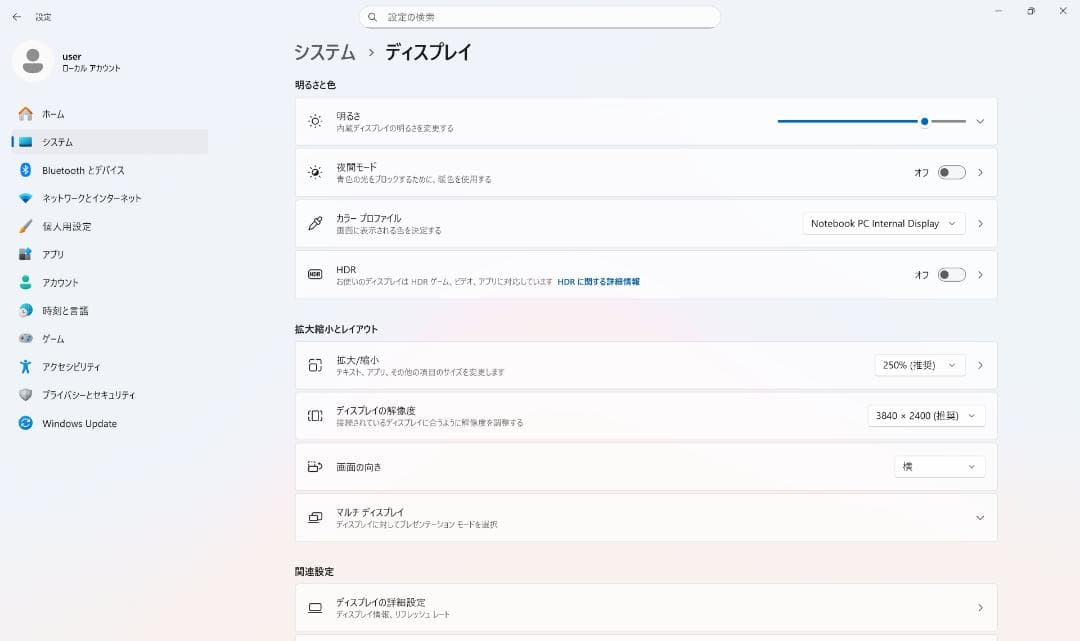Select 時刻と言語 in the sidebar
1080x641 pixels.
click(65, 311)
